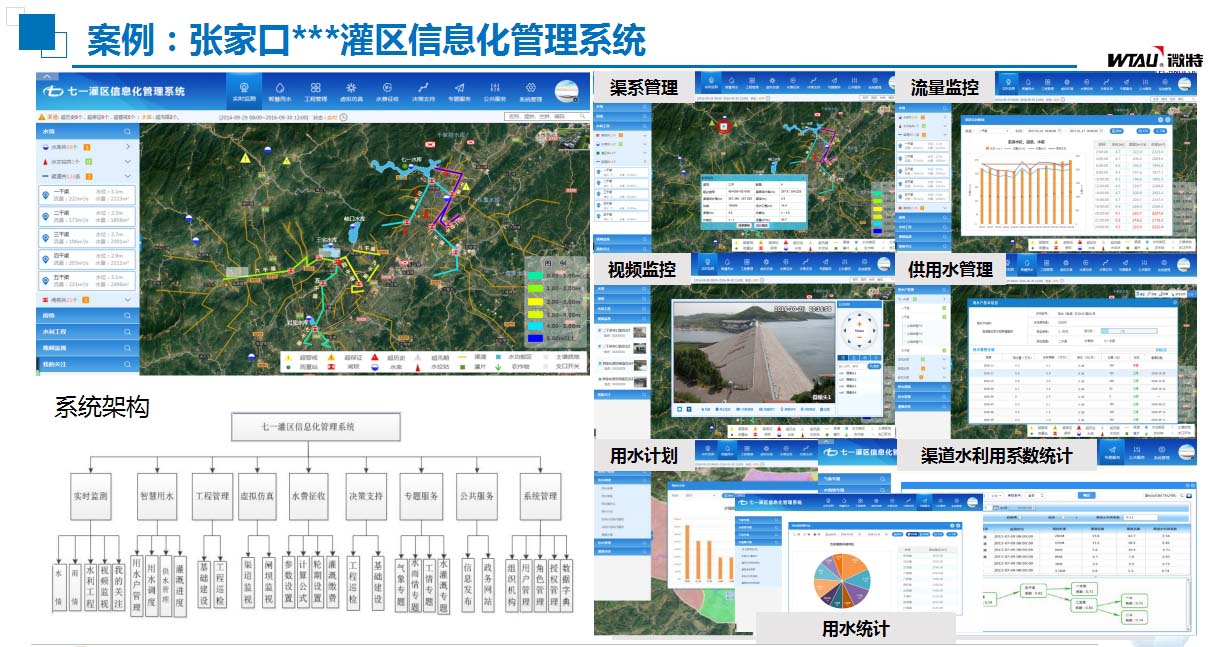Collapse the 水文站 list chevron
This screenshot has height=647, width=1218.
[127, 161]
